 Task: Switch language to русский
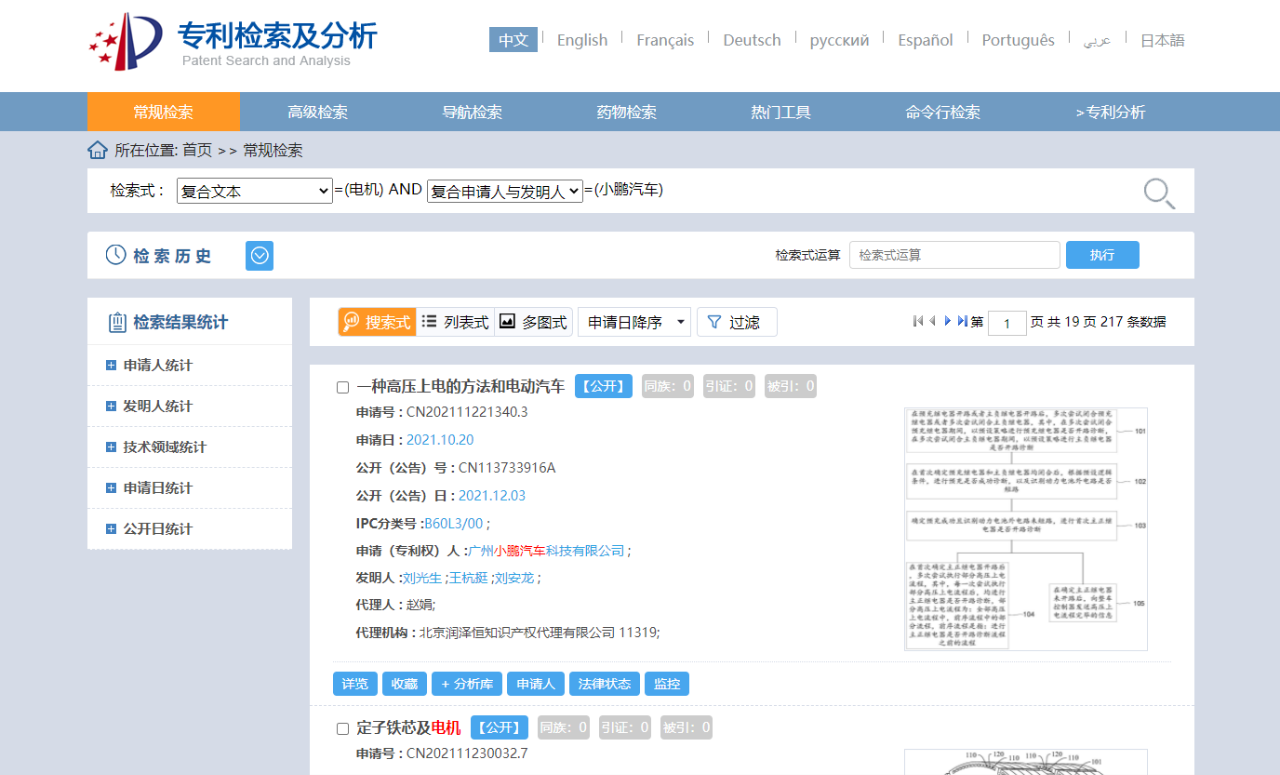pyautogui.click(x=839, y=40)
